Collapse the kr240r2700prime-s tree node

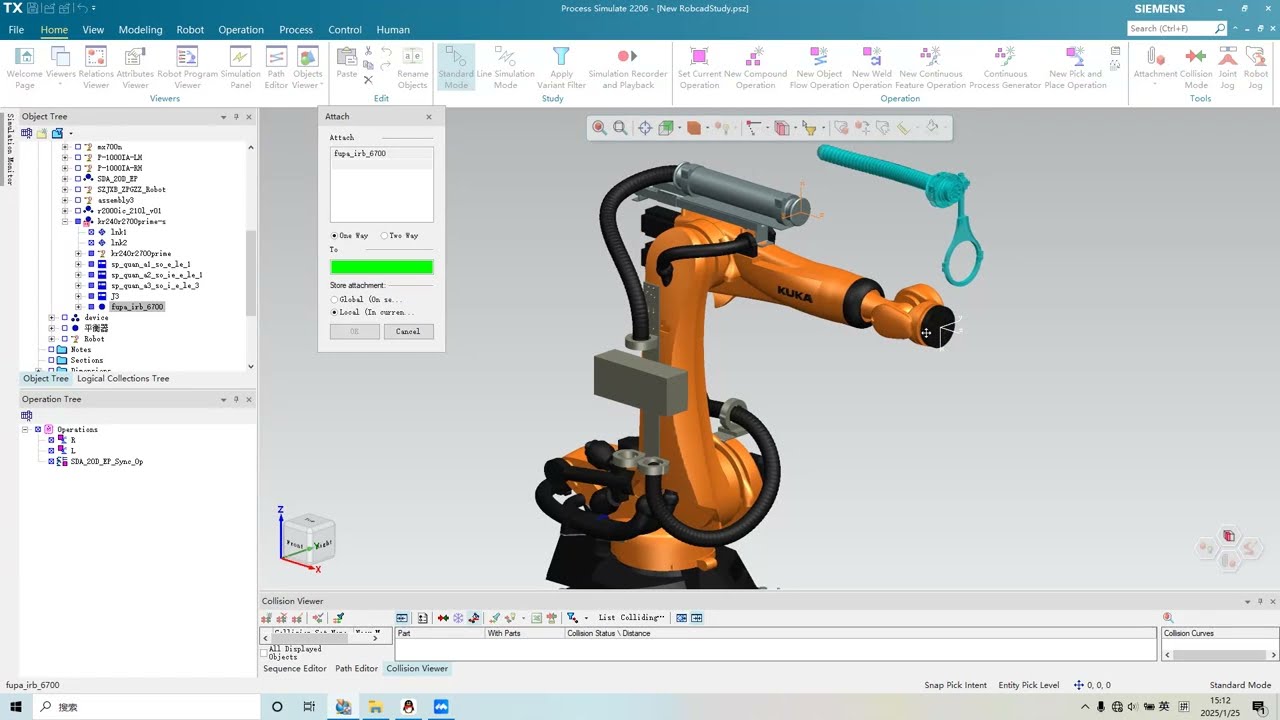tap(65, 221)
